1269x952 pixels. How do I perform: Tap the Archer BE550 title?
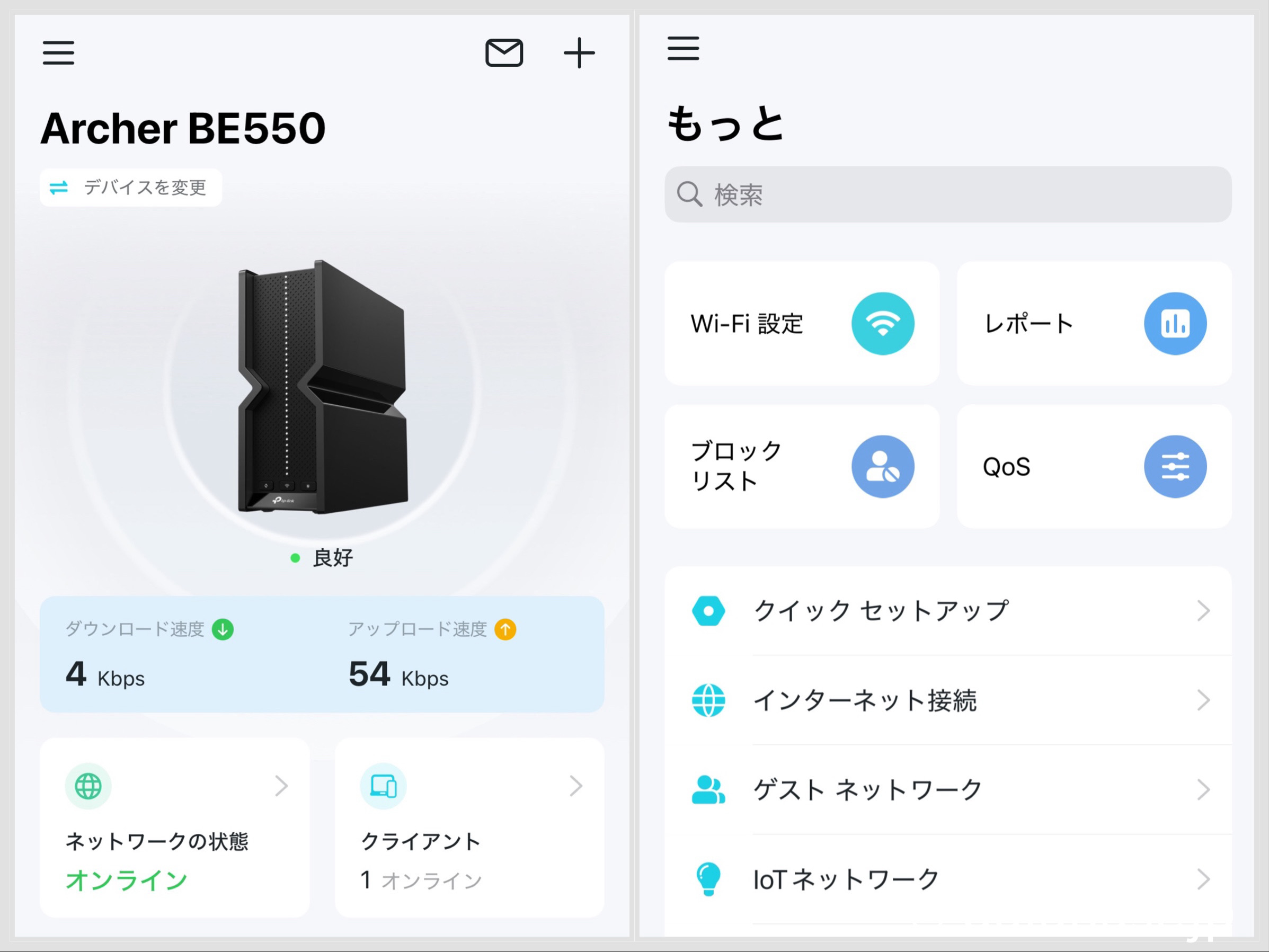[x=183, y=128]
